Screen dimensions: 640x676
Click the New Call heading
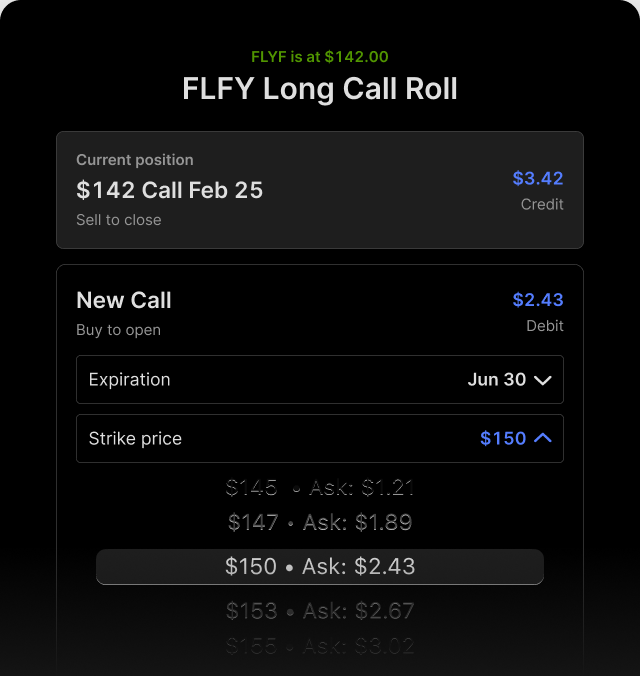click(x=124, y=301)
